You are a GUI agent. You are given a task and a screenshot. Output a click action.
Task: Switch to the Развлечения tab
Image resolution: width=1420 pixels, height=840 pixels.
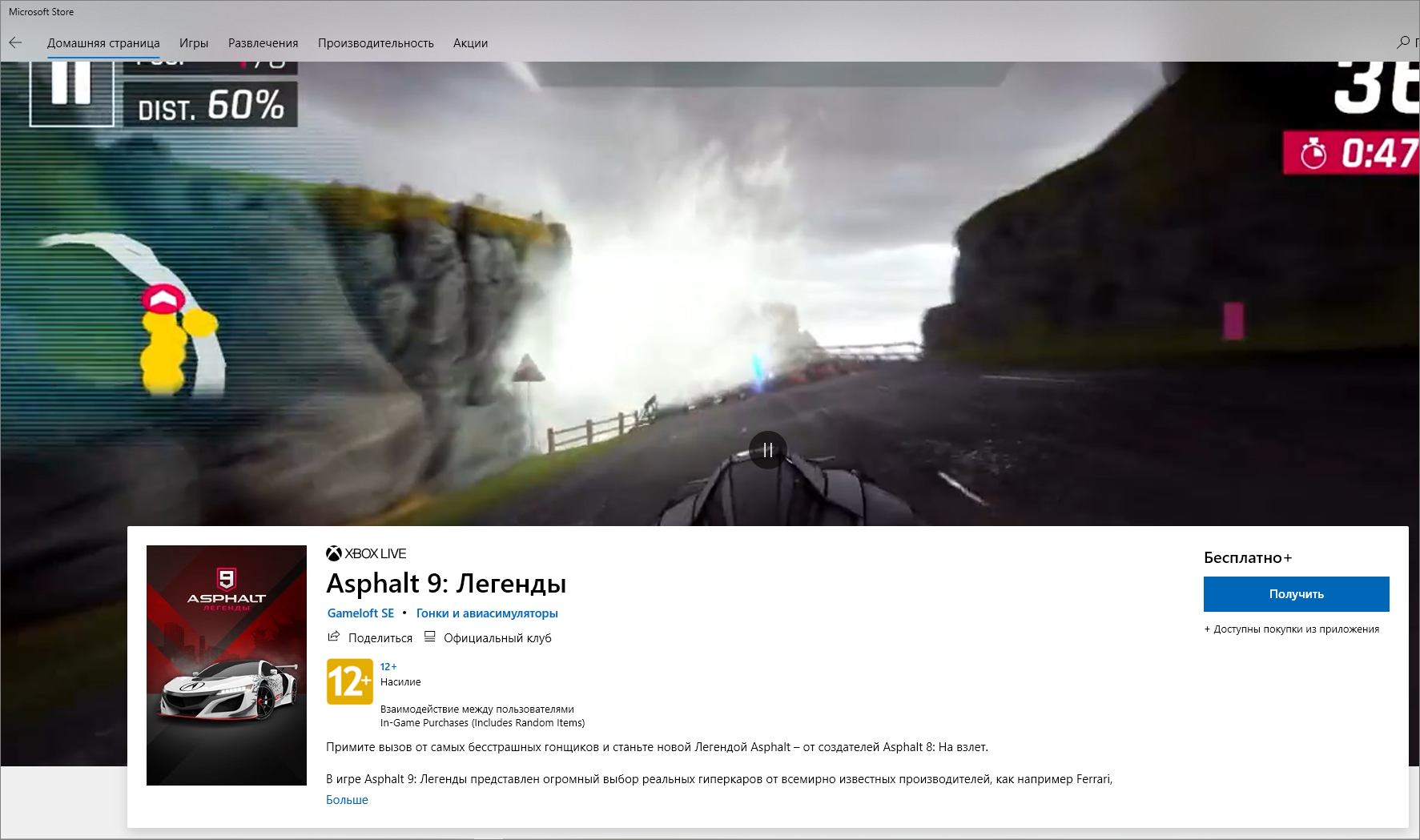click(x=263, y=43)
